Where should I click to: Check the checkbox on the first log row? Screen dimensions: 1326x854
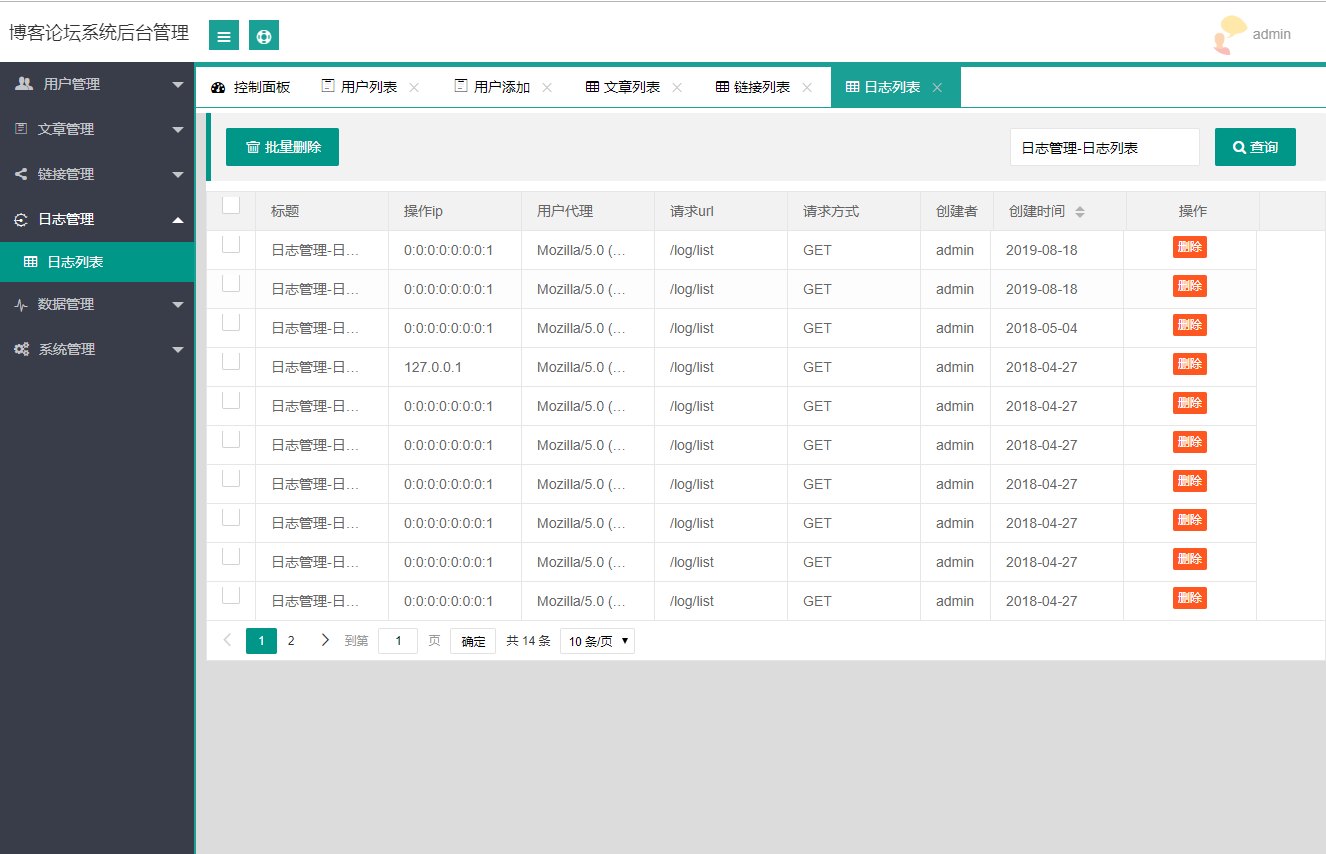click(x=231, y=243)
